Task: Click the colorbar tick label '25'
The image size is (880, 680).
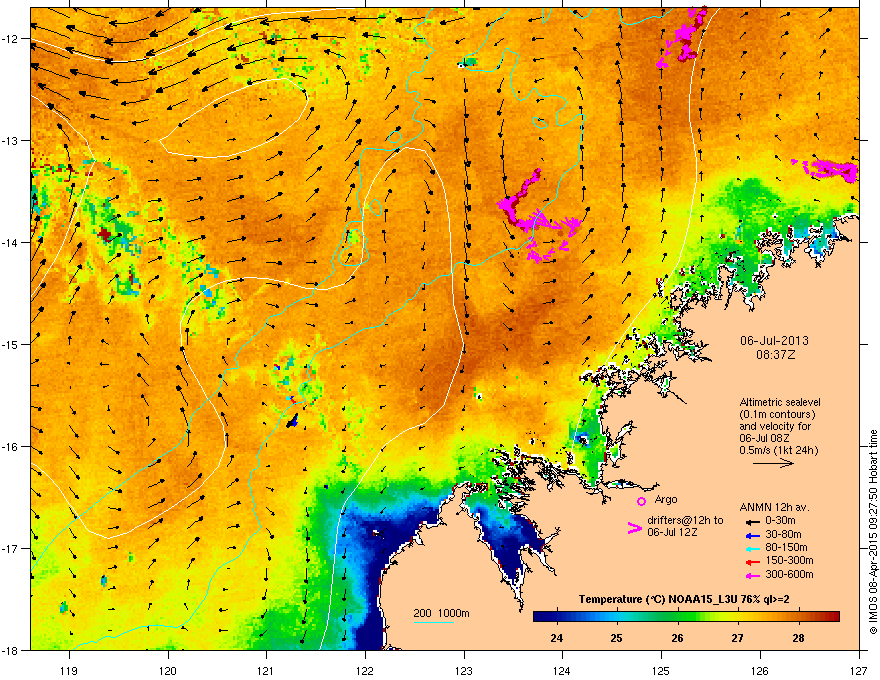Action: (616, 638)
